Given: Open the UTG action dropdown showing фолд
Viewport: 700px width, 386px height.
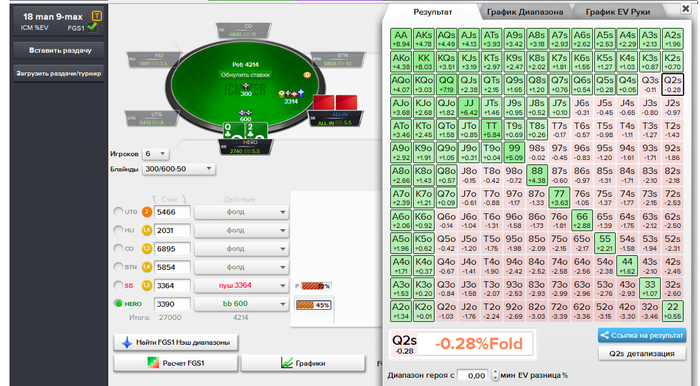Looking at the screenshot, I should pos(242,212).
